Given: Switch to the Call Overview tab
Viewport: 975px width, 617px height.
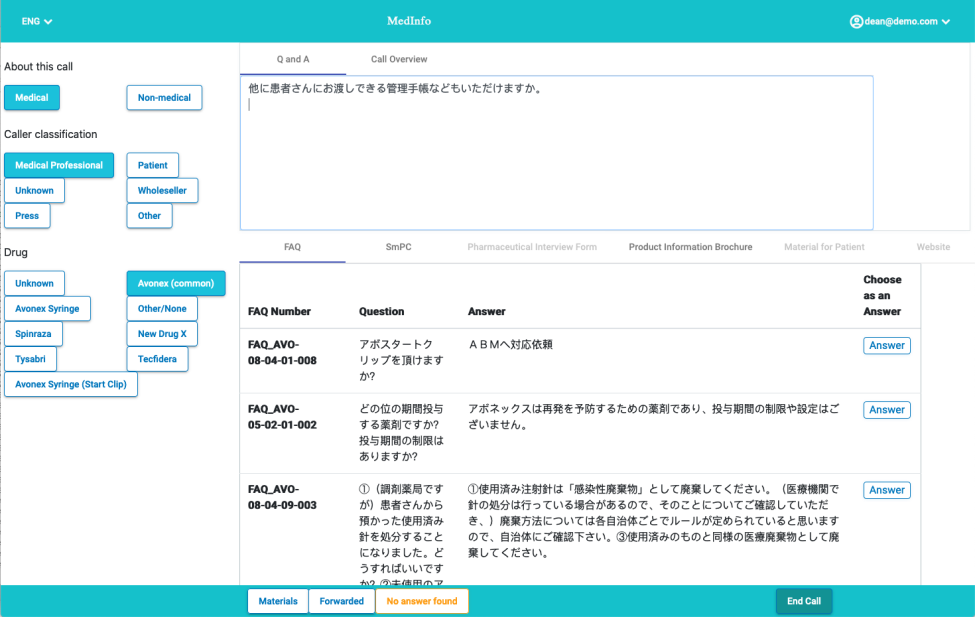Looking at the screenshot, I should 399,59.
